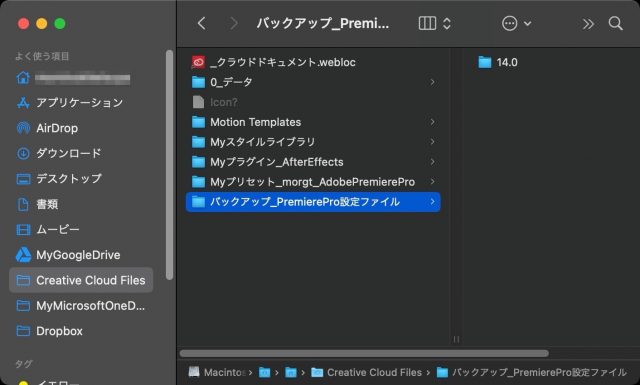The image size is (640, 385).
Task: Open MyMicrosoftOneD... in the sidebar
Action: coord(81,305)
